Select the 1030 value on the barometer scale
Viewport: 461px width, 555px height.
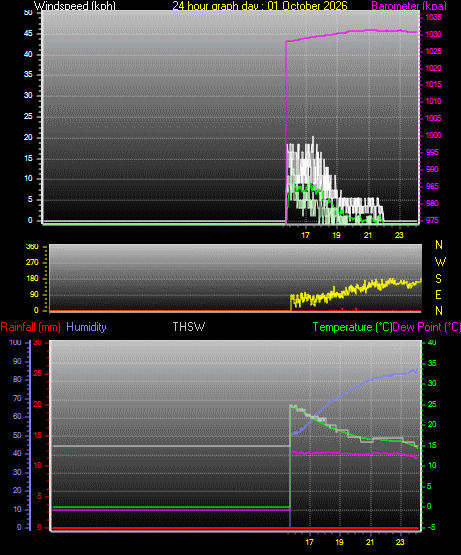(x=433, y=34)
